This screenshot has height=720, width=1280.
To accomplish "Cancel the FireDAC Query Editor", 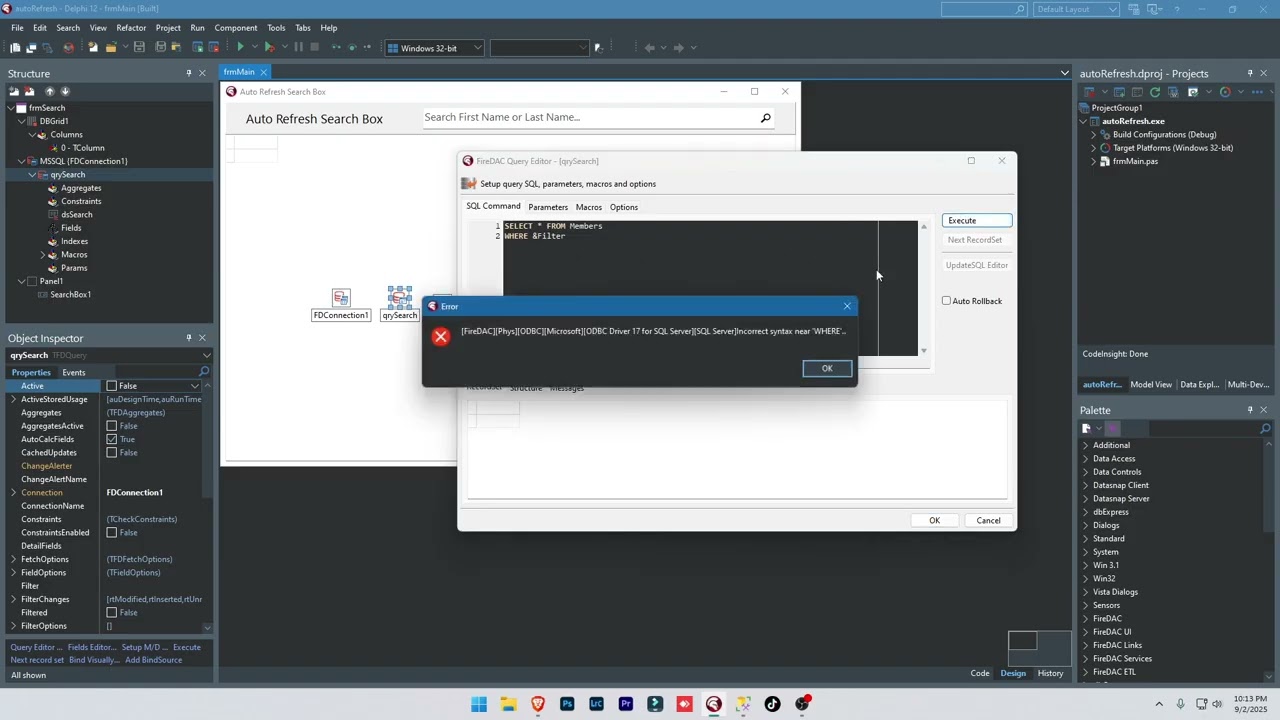I will [988, 520].
